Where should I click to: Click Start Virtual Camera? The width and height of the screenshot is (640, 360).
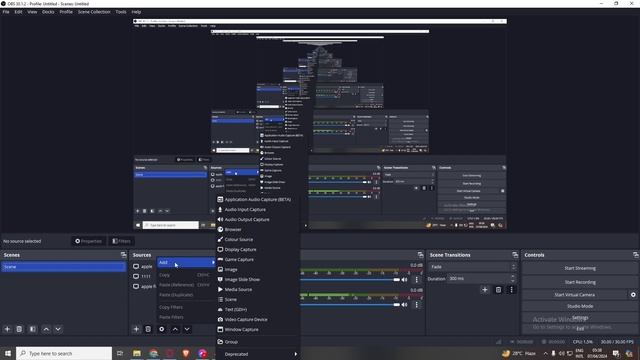(x=575, y=294)
